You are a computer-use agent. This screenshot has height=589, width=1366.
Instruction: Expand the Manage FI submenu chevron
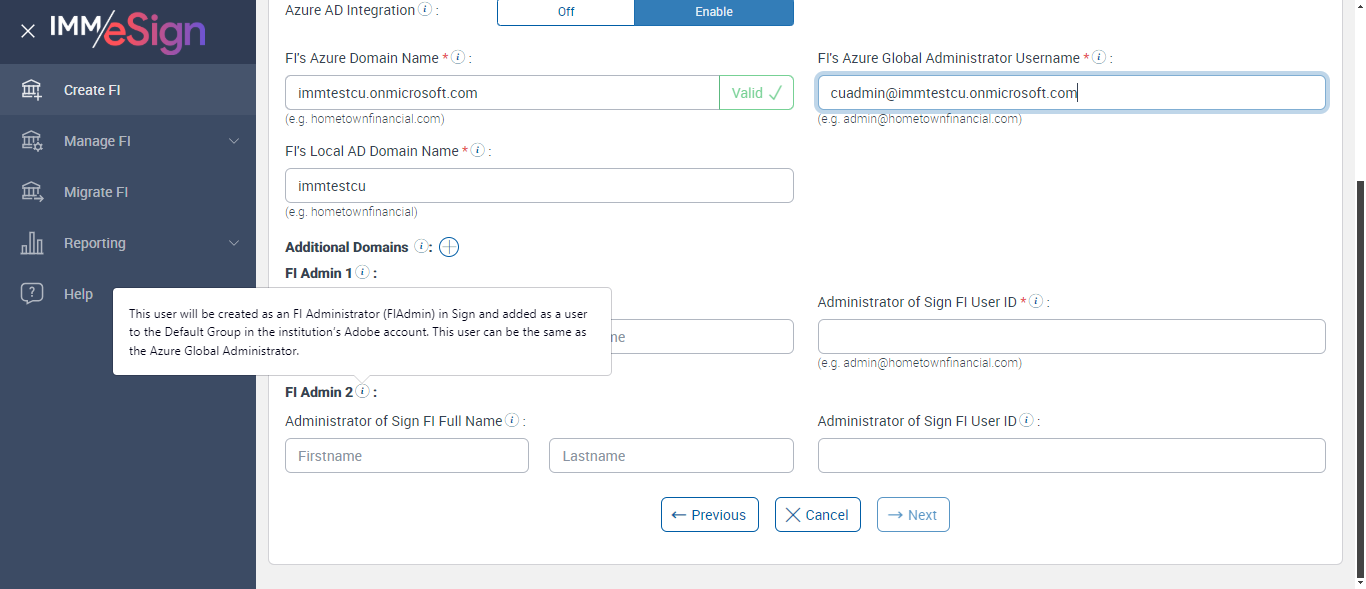click(x=234, y=141)
